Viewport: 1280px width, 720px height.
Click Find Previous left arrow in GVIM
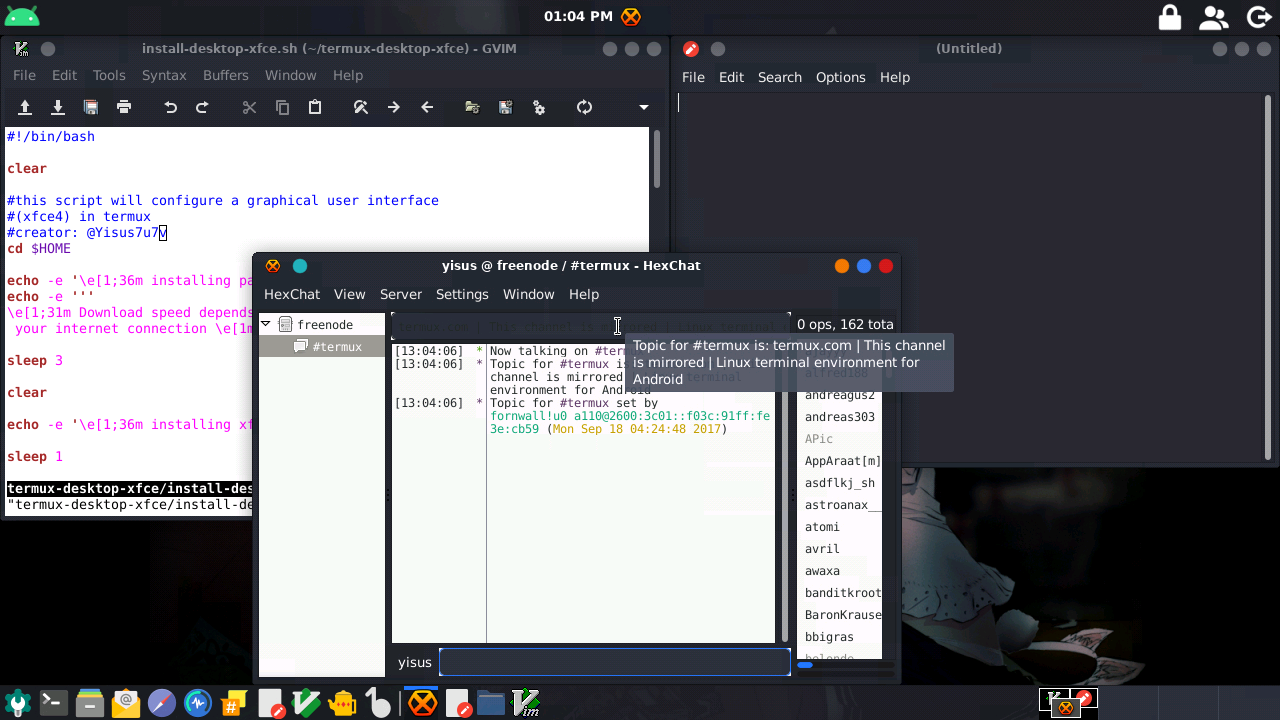(x=427, y=107)
